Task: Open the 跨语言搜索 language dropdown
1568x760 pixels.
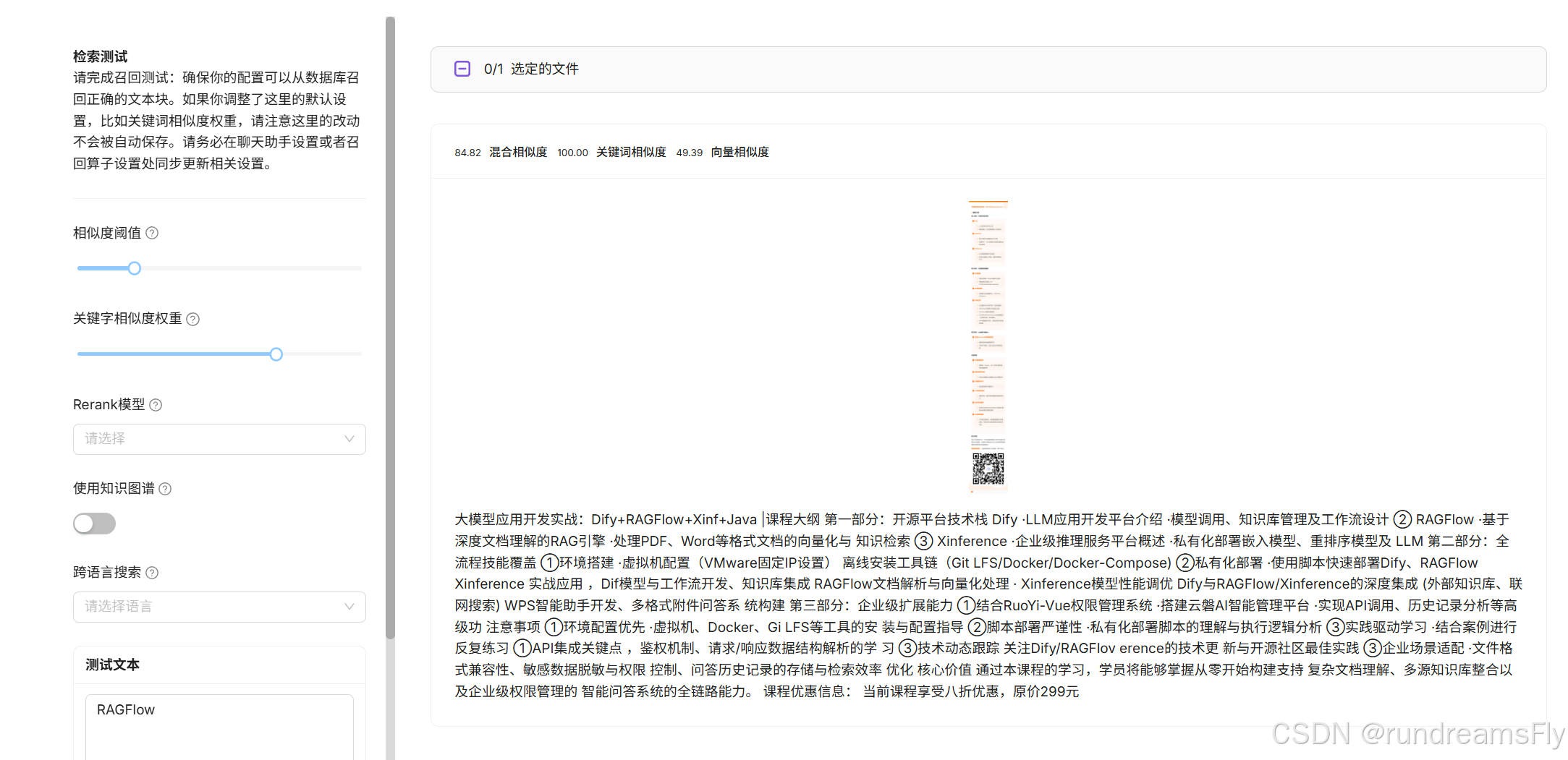Action: tap(219, 607)
